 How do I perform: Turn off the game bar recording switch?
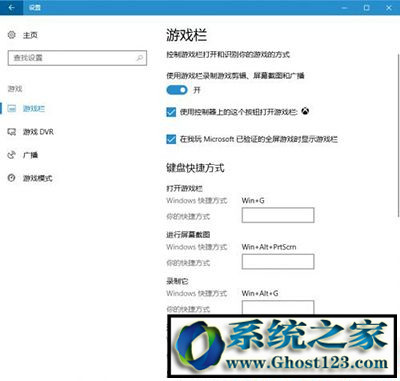tap(177, 90)
